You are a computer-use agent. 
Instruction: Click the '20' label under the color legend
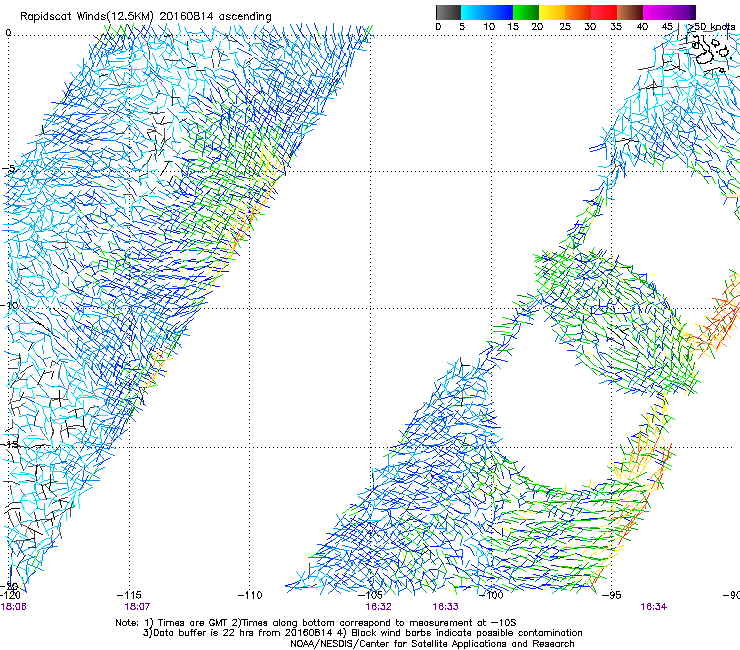coord(537,27)
